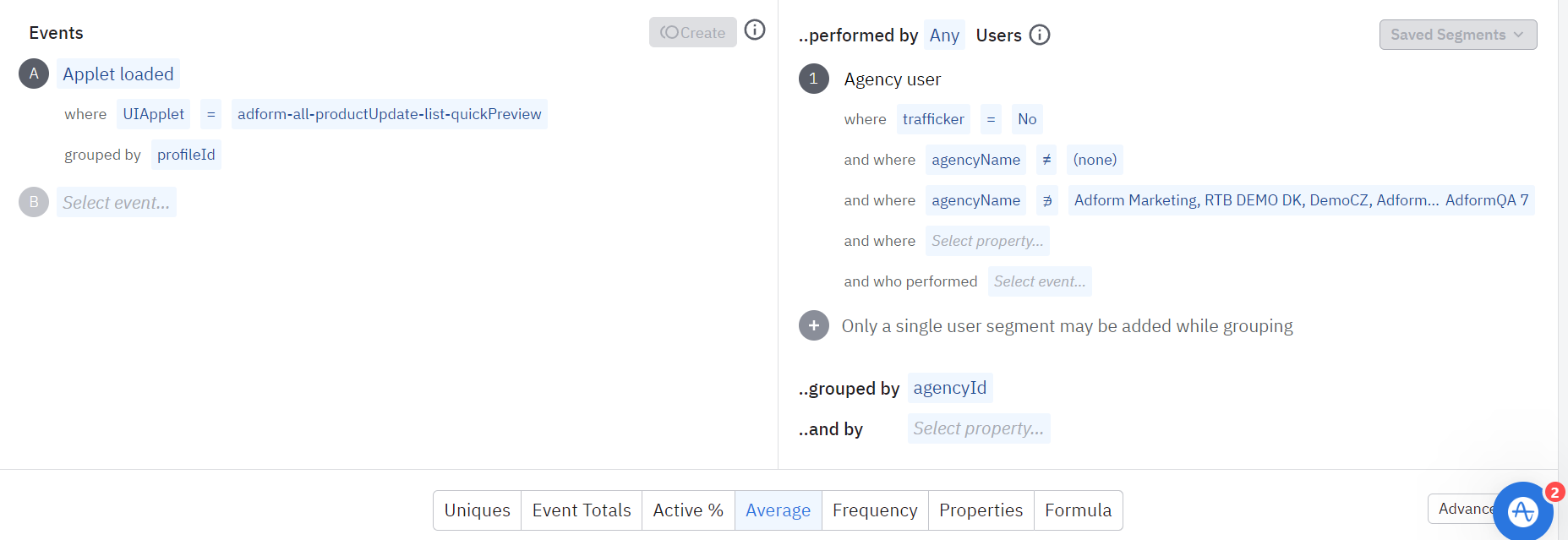Click Select event field for event B
Viewport: 1568px width, 540px height.
(117, 203)
